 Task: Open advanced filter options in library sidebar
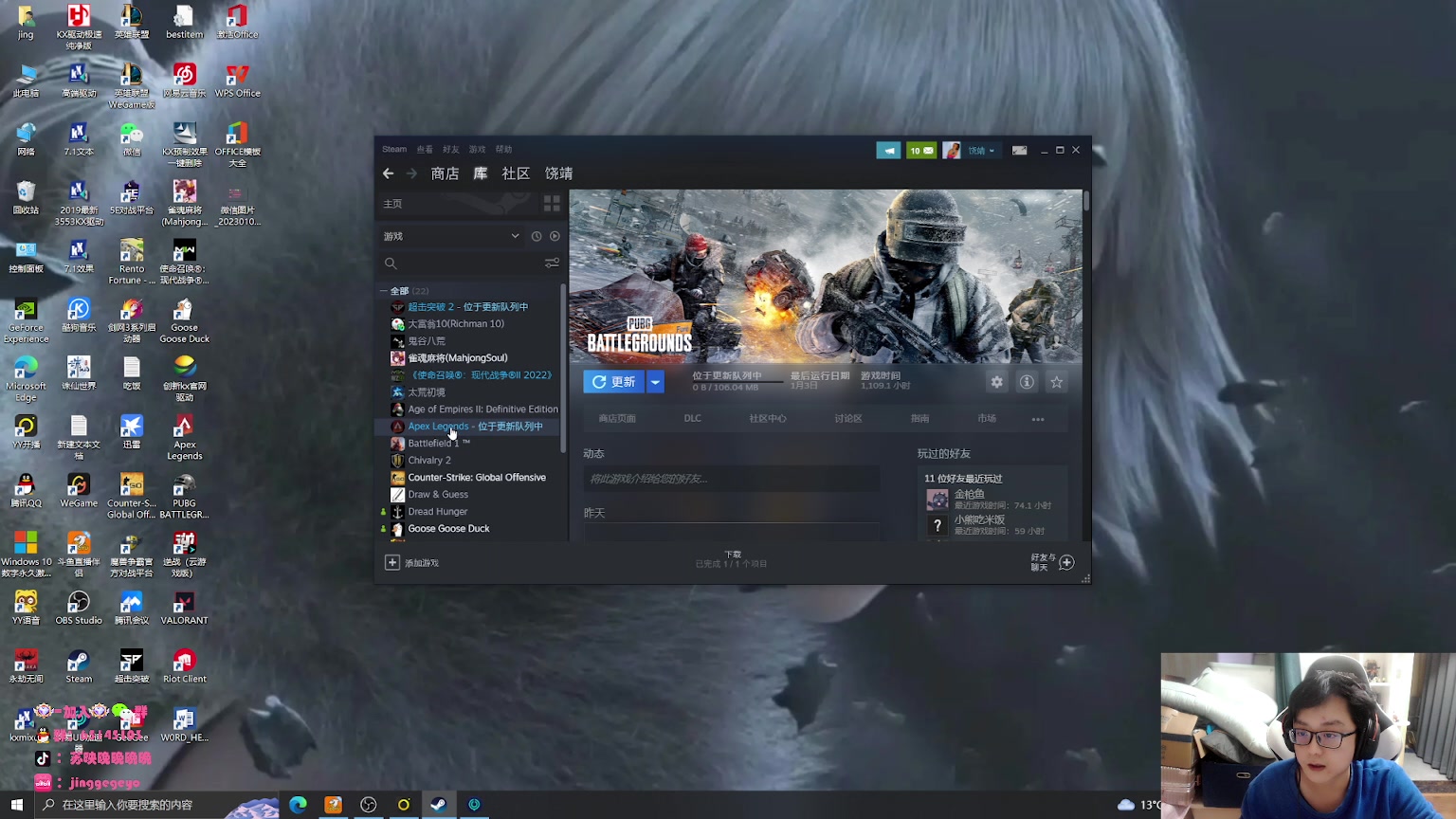pos(552,263)
